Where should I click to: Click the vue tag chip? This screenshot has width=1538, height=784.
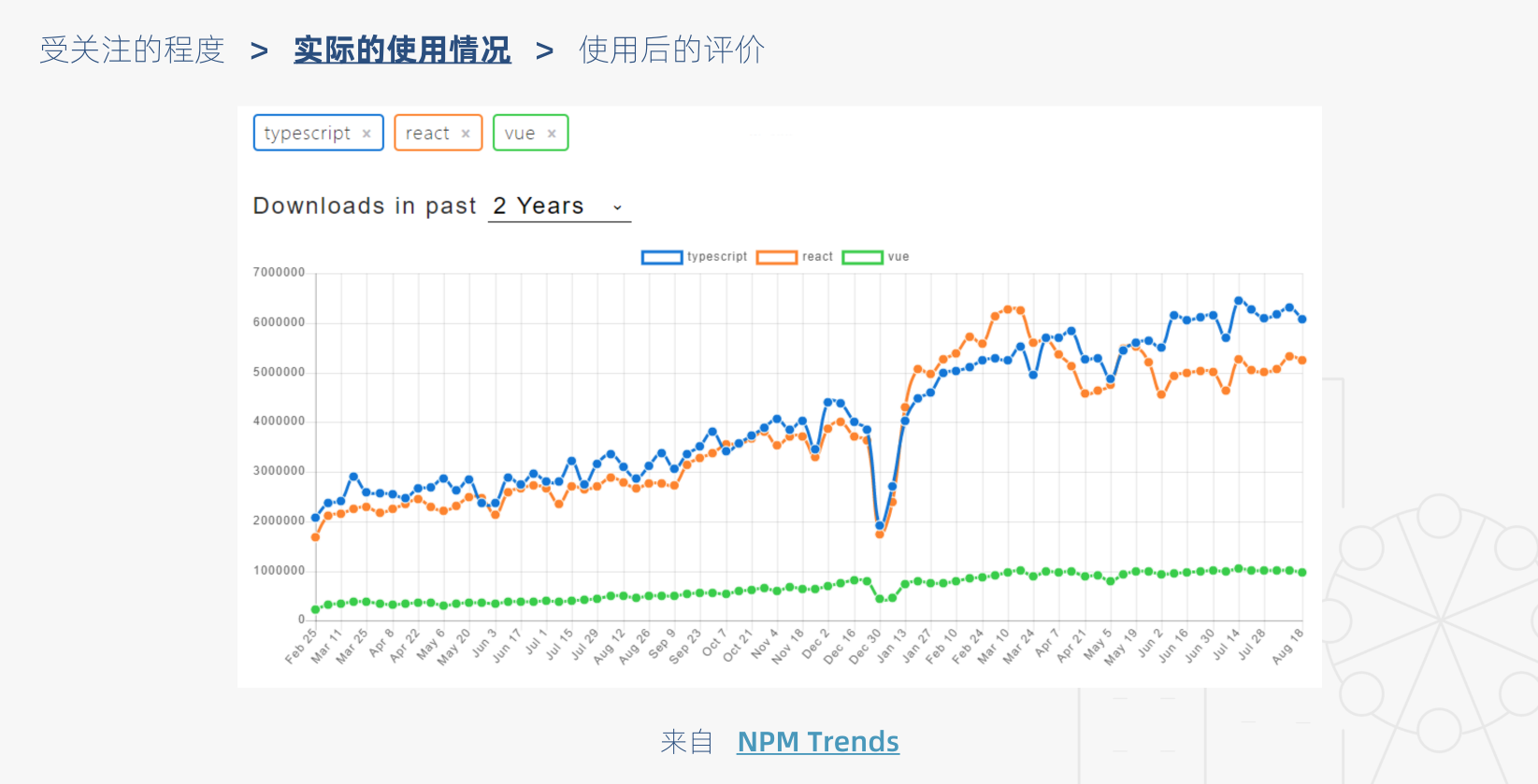point(520,134)
